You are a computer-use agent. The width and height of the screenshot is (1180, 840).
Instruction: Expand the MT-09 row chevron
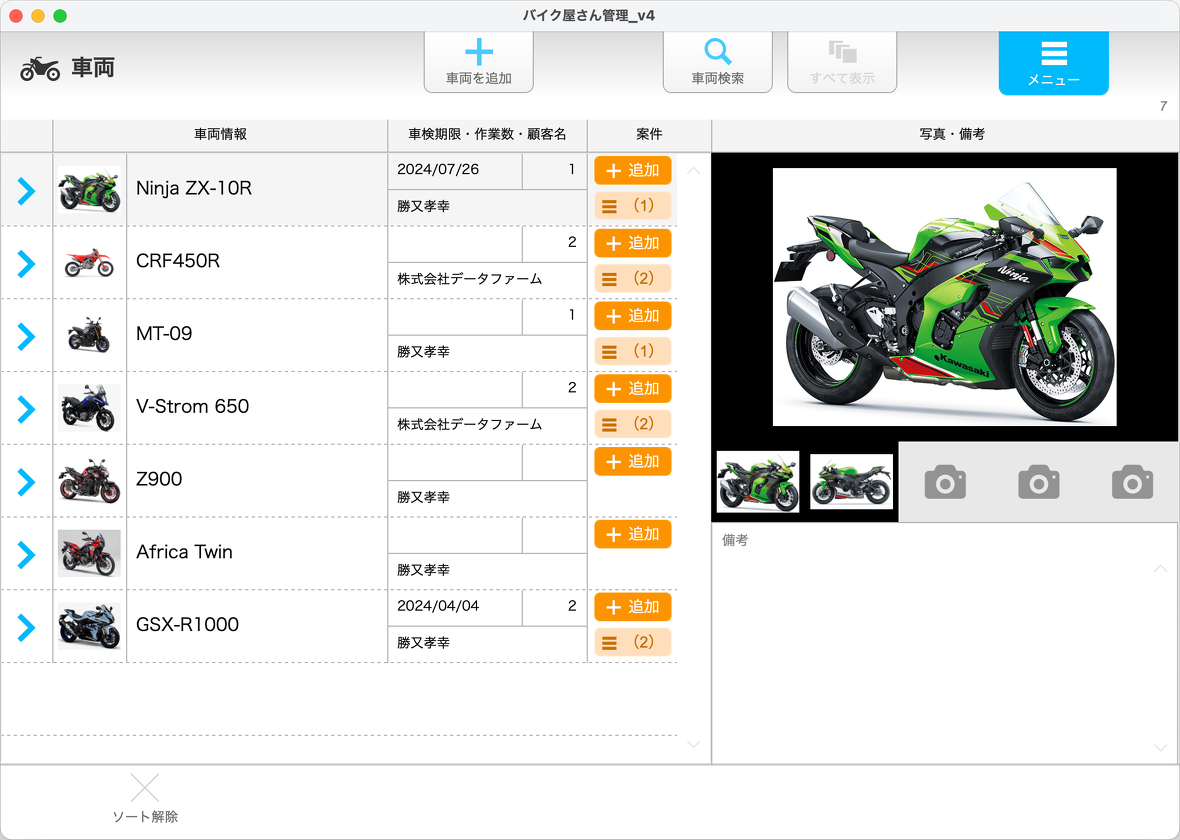[26, 336]
